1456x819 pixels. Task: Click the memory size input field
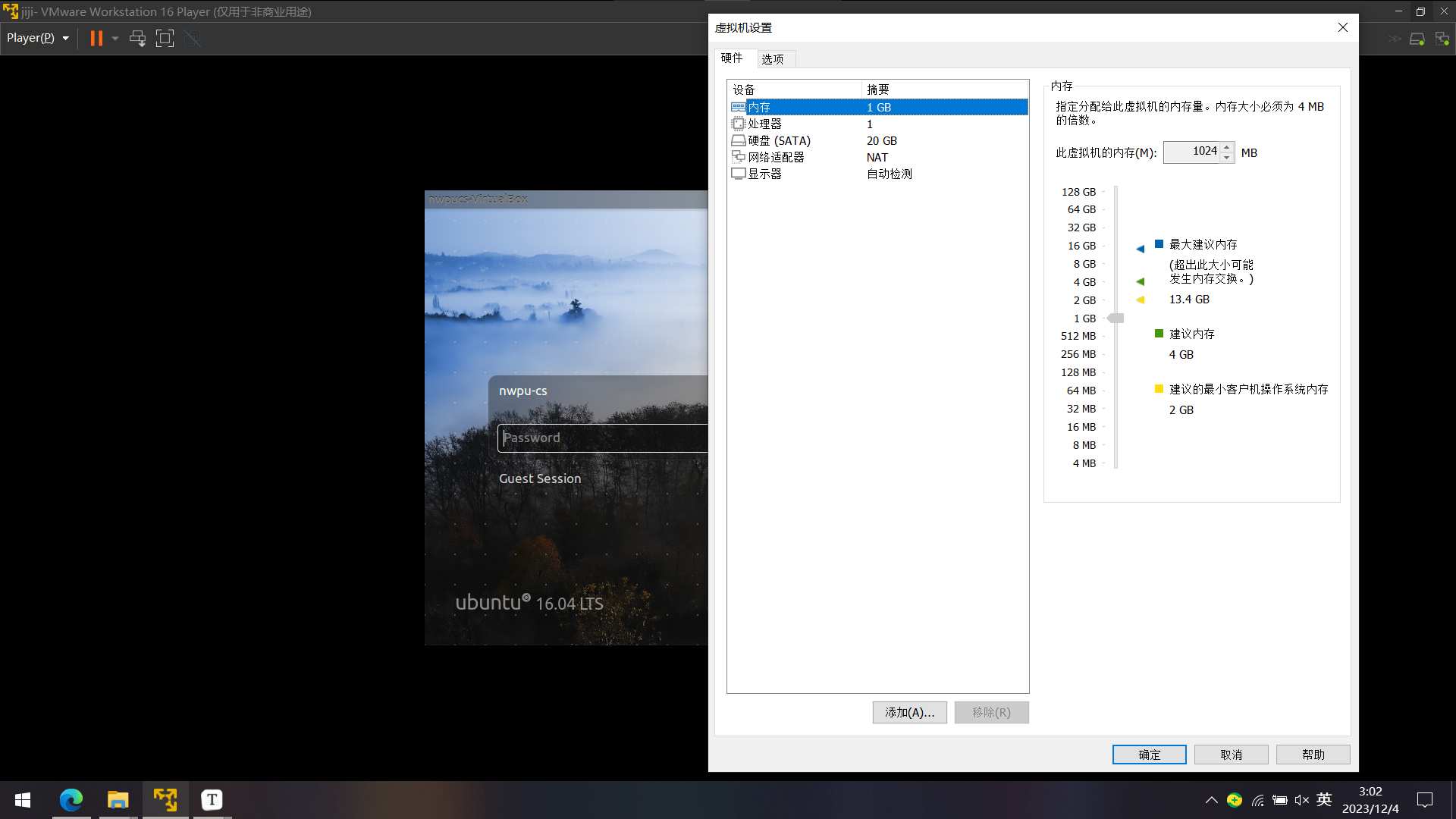pyautogui.click(x=1192, y=152)
